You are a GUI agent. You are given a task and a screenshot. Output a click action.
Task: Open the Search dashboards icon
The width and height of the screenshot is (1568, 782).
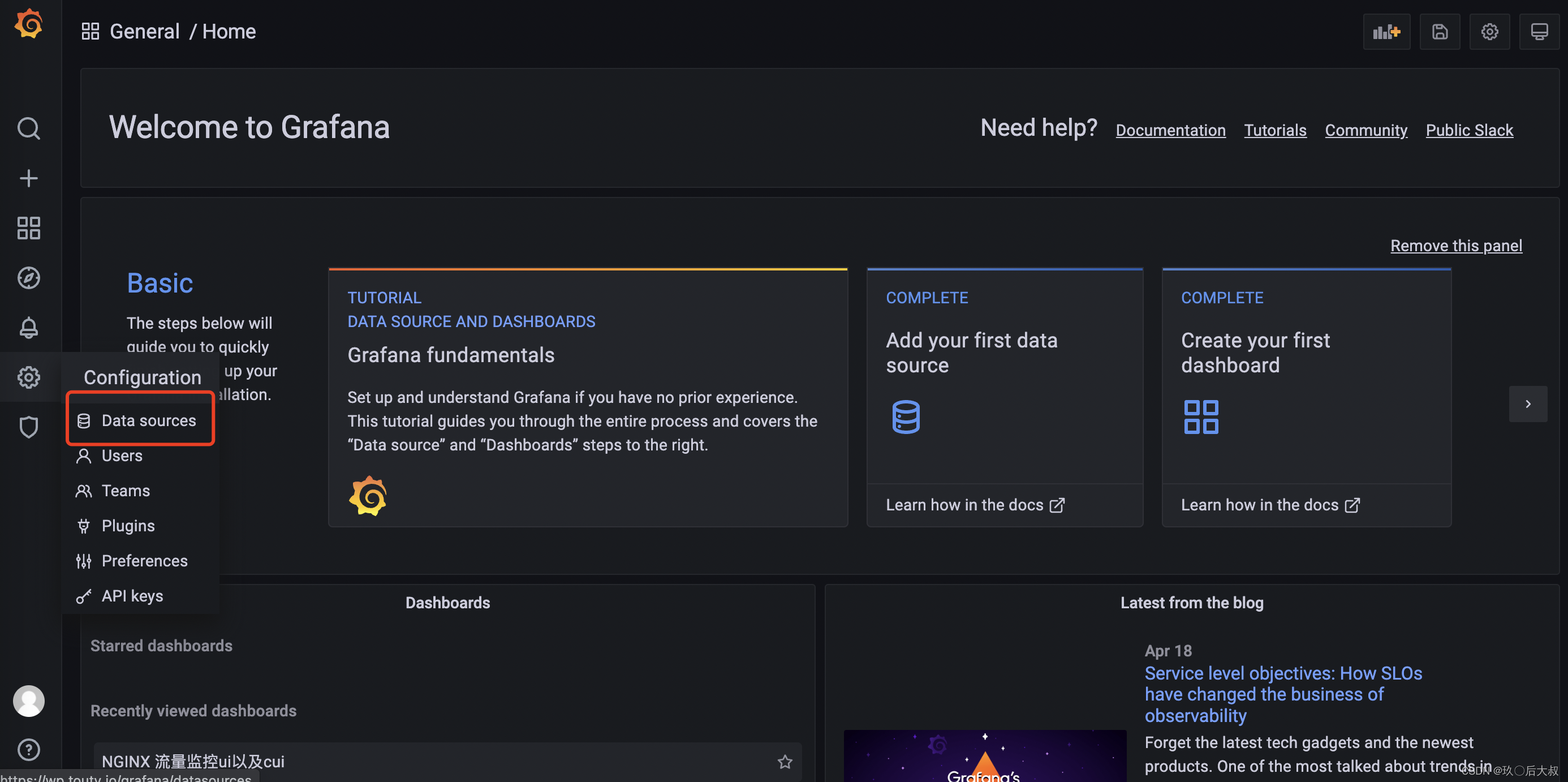click(x=27, y=128)
